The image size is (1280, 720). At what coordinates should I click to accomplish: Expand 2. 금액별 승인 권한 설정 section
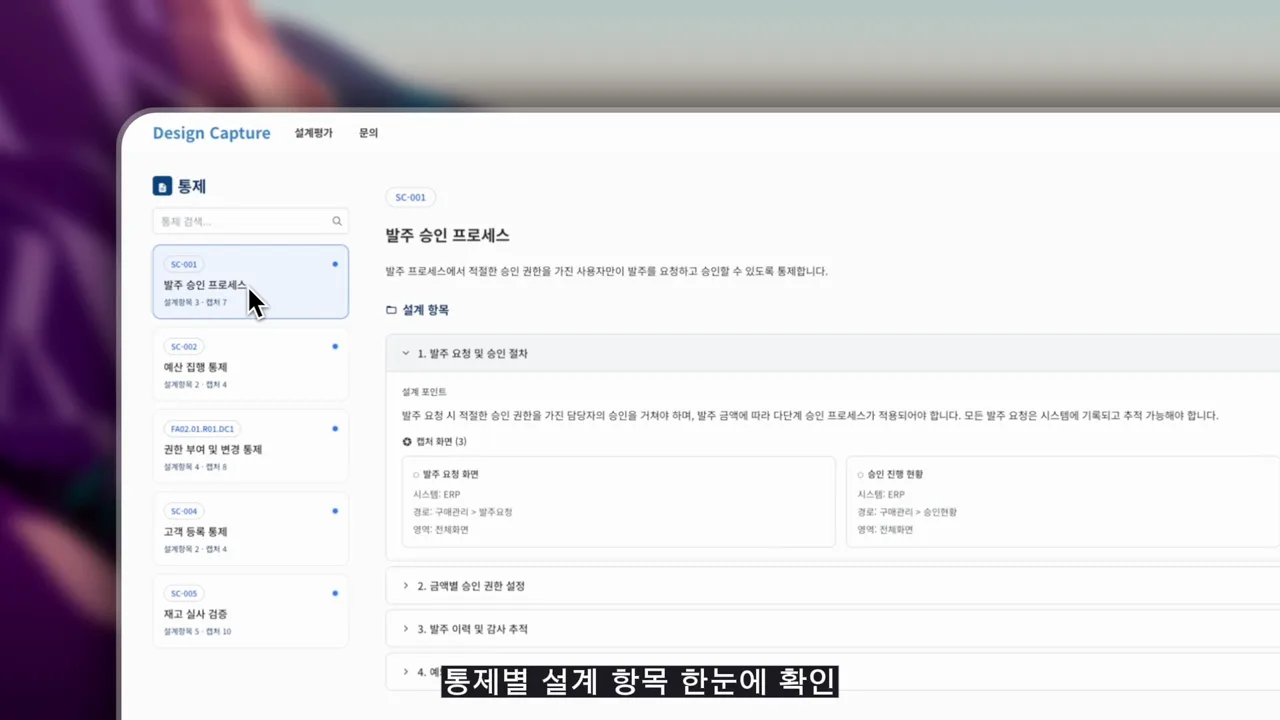[832, 586]
